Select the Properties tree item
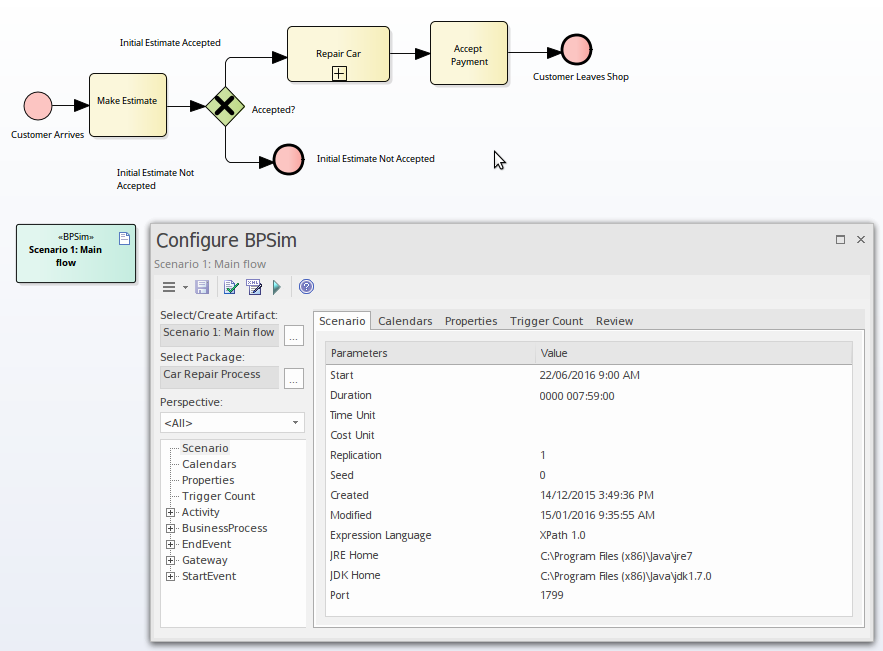 coord(207,480)
